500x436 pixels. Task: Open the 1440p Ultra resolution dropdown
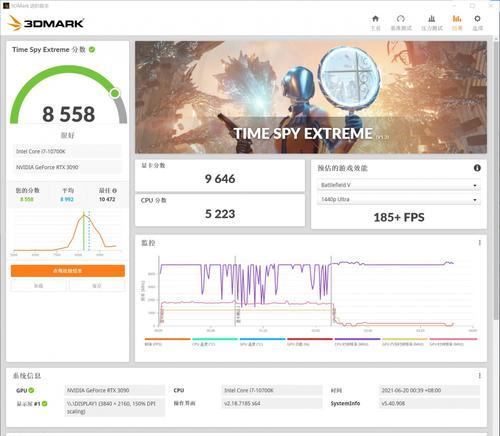click(399, 199)
